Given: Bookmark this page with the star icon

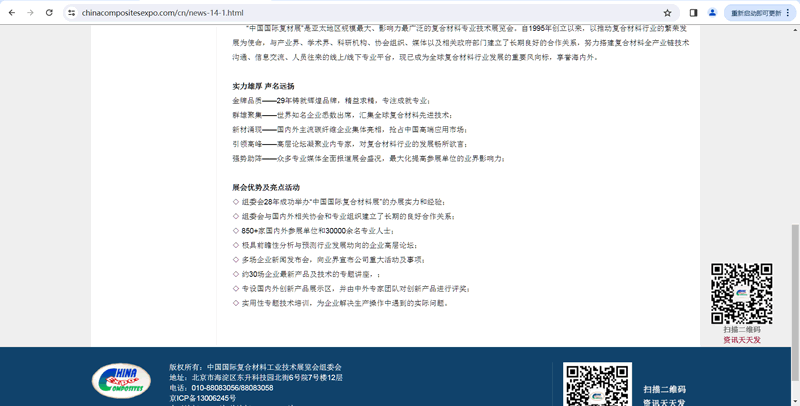Looking at the screenshot, I should pos(667,13).
